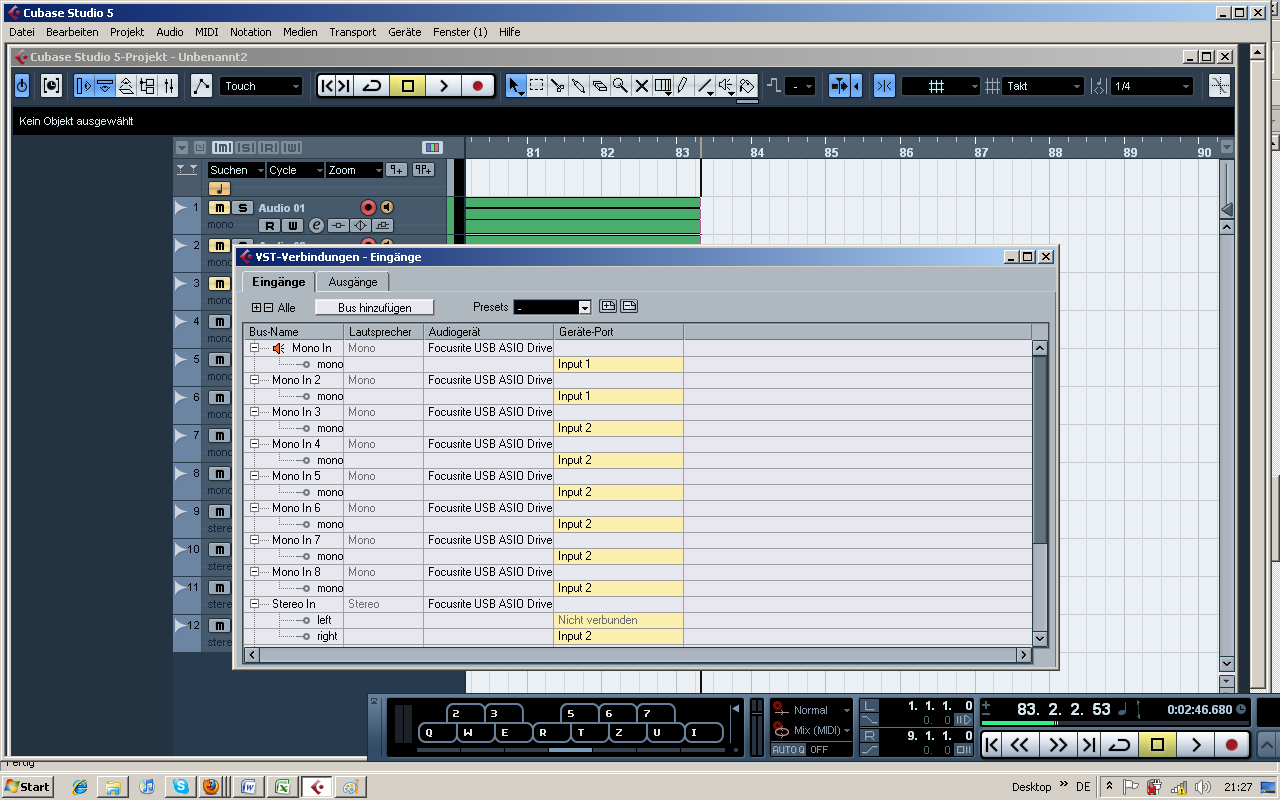
Task: Open the Mixer from toolbar icon
Action: pyautogui.click(x=169, y=86)
